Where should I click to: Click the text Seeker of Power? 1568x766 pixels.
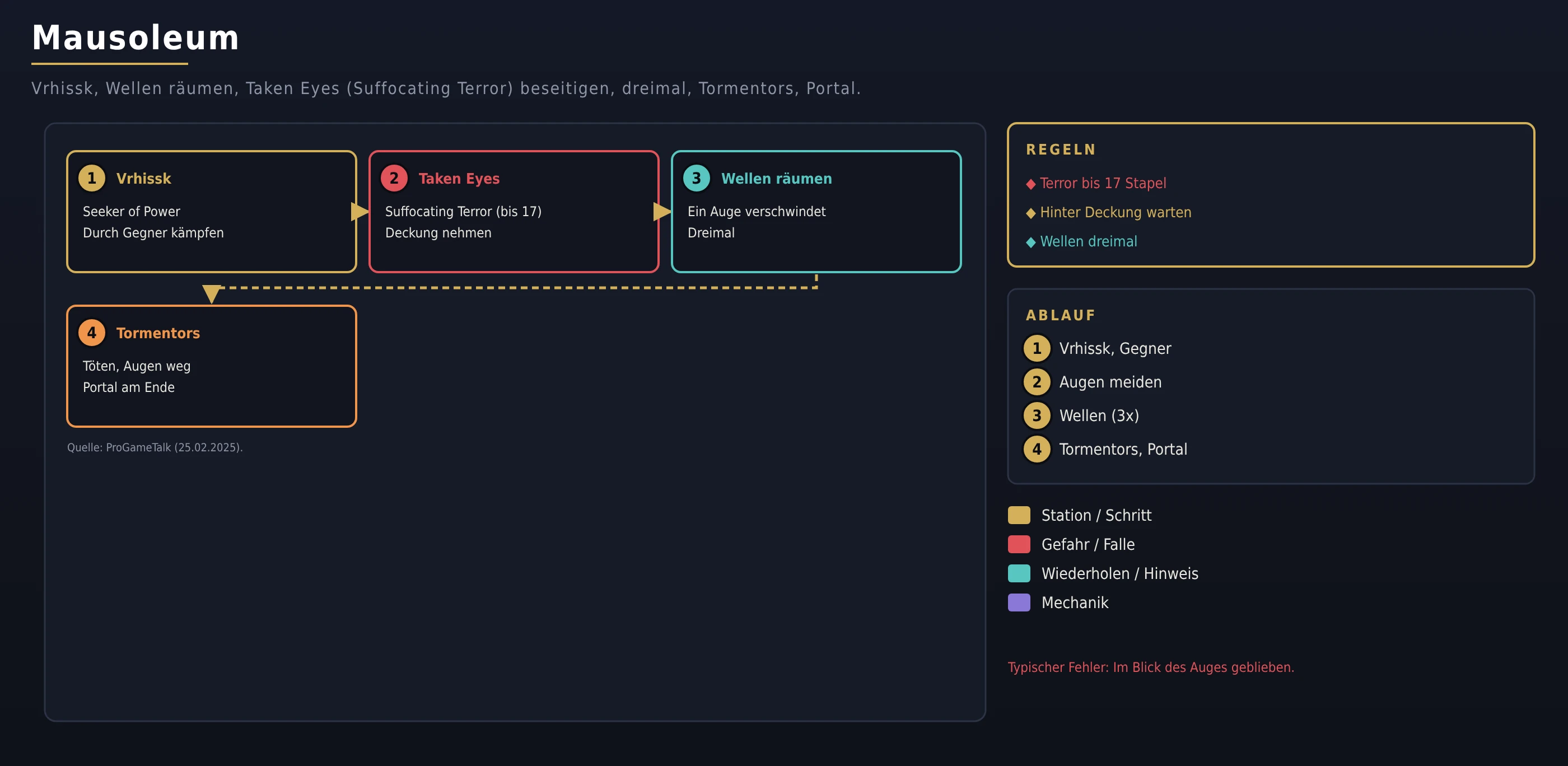pos(132,212)
